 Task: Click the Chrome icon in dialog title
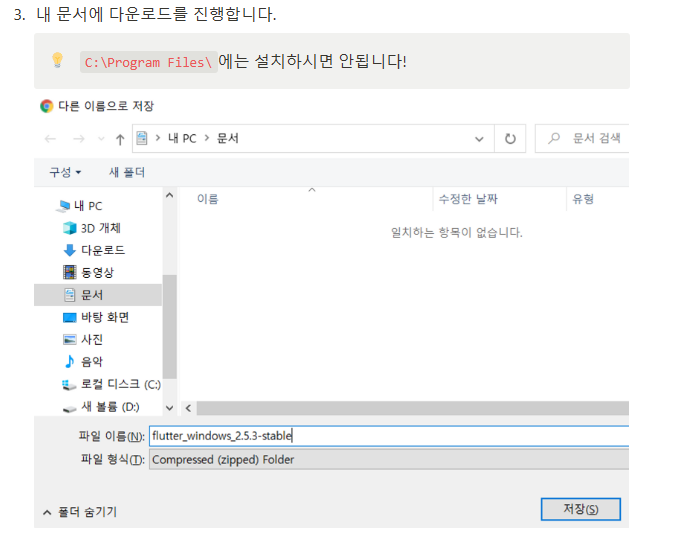click(47, 106)
